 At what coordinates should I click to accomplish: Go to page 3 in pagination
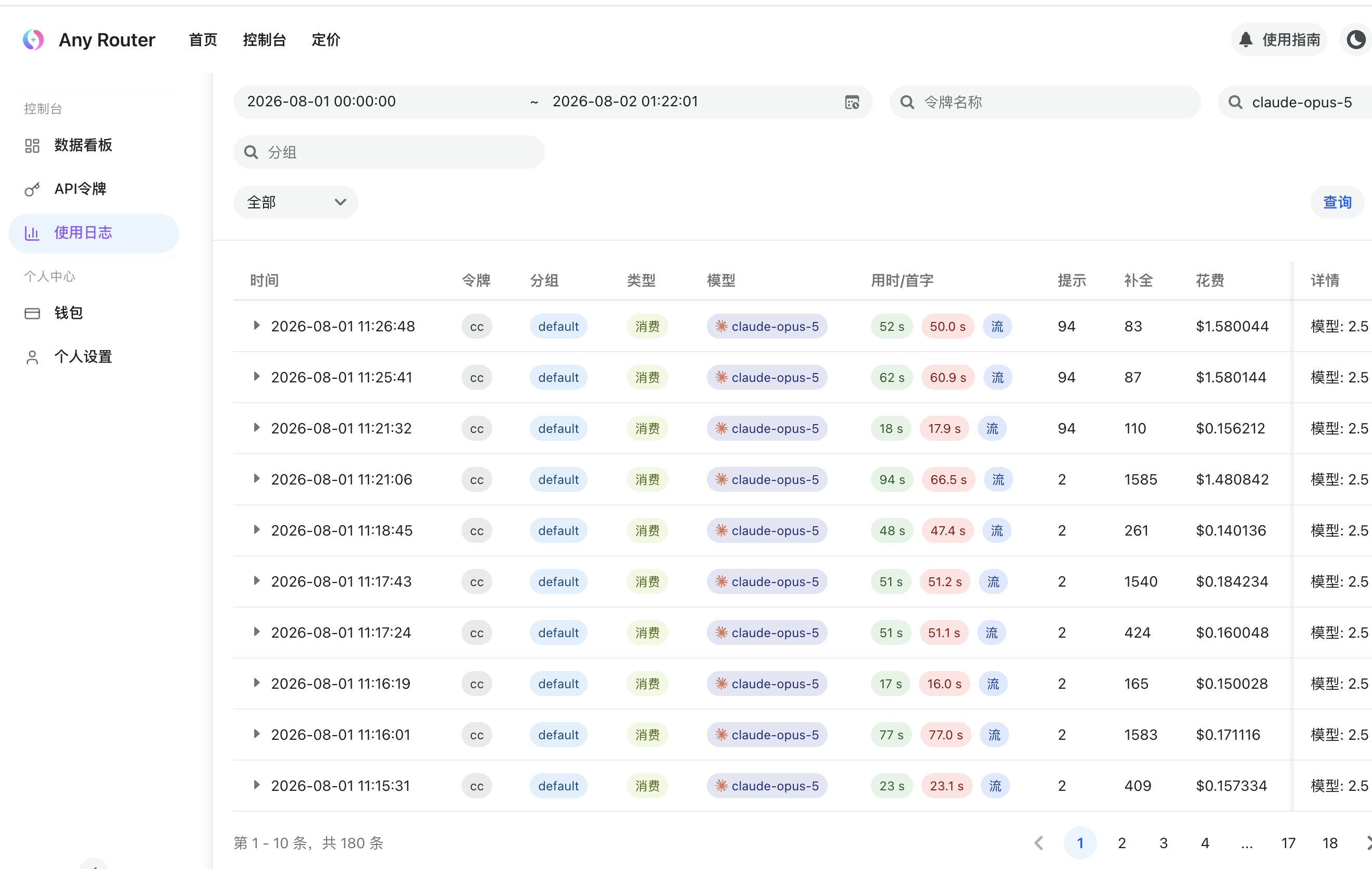click(x=1163, y=843)
